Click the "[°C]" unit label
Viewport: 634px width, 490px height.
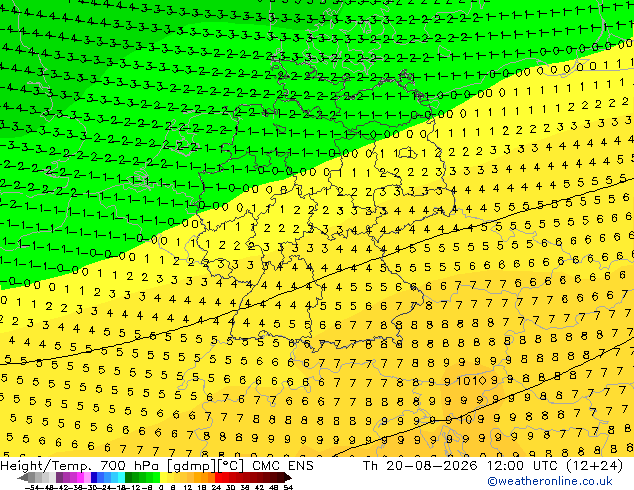pos(229,466)
